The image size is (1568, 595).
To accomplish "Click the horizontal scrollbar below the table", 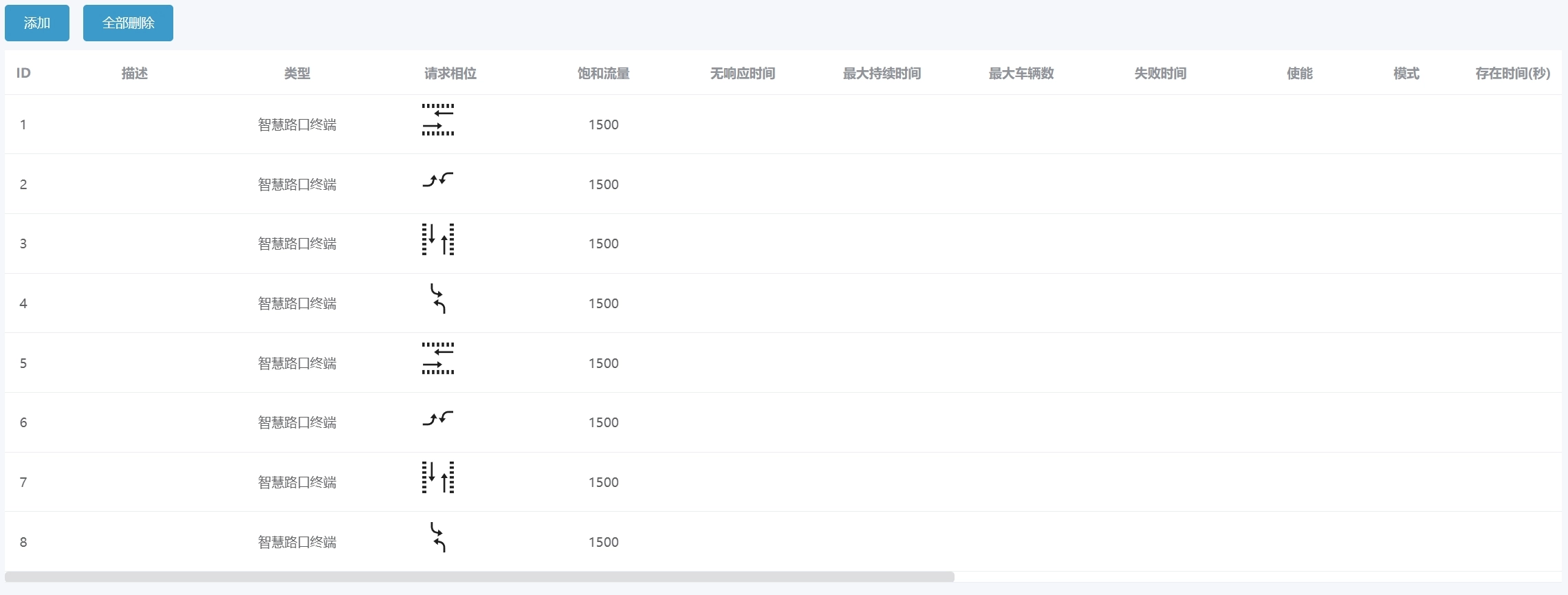I will pyautogui.click(x=479, y=576).
